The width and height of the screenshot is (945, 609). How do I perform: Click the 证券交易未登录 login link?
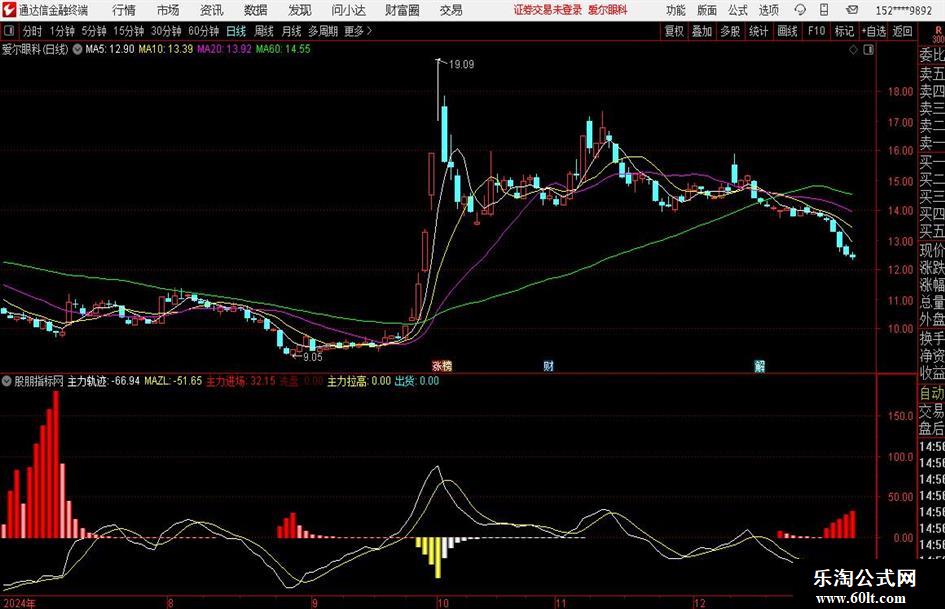click(x=548, y=10)
